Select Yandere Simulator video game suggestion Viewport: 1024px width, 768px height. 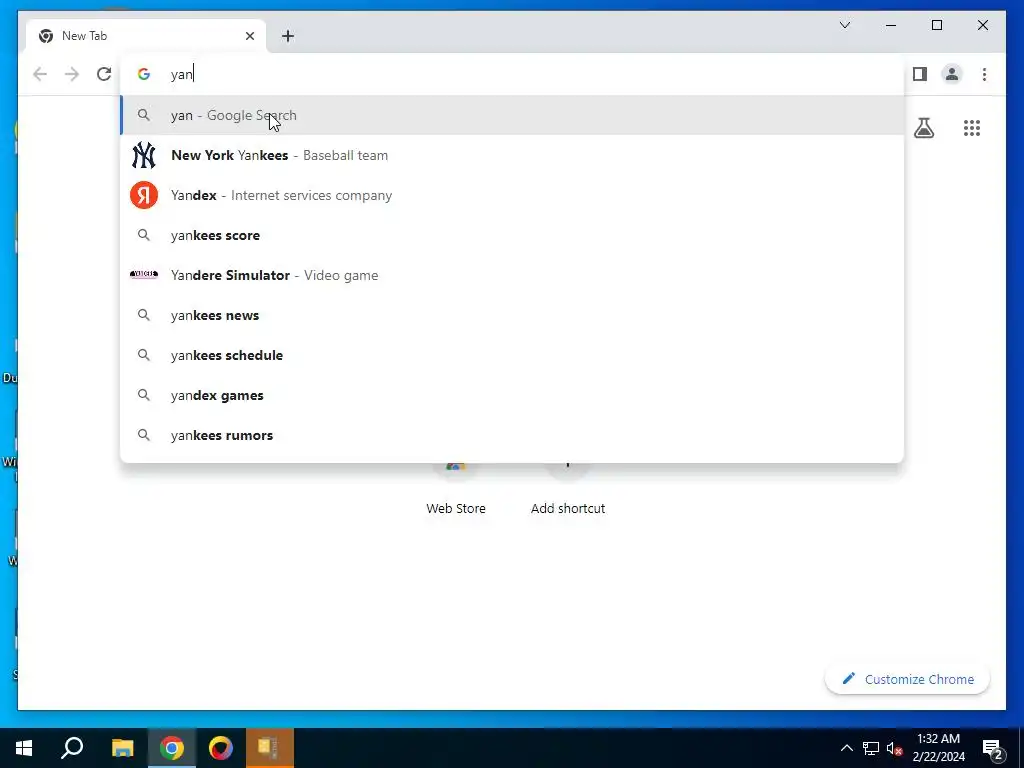click(x=513, y=275)
